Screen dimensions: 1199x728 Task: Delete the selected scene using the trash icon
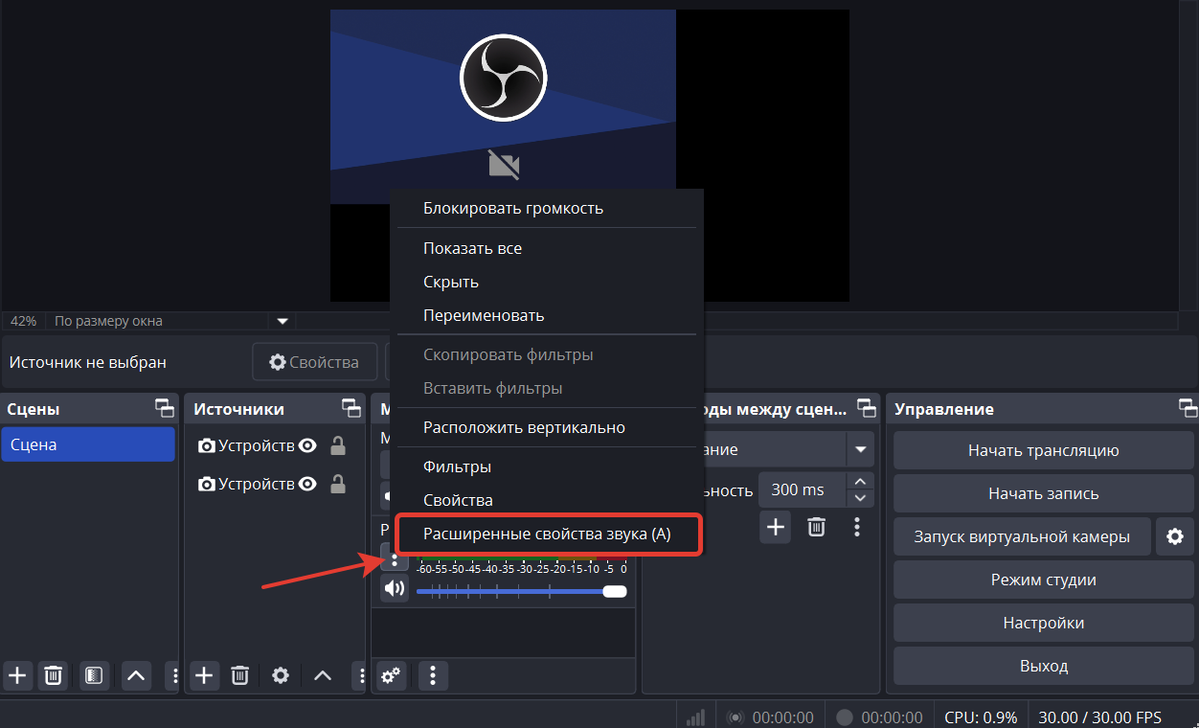click(x=54, y=676)
